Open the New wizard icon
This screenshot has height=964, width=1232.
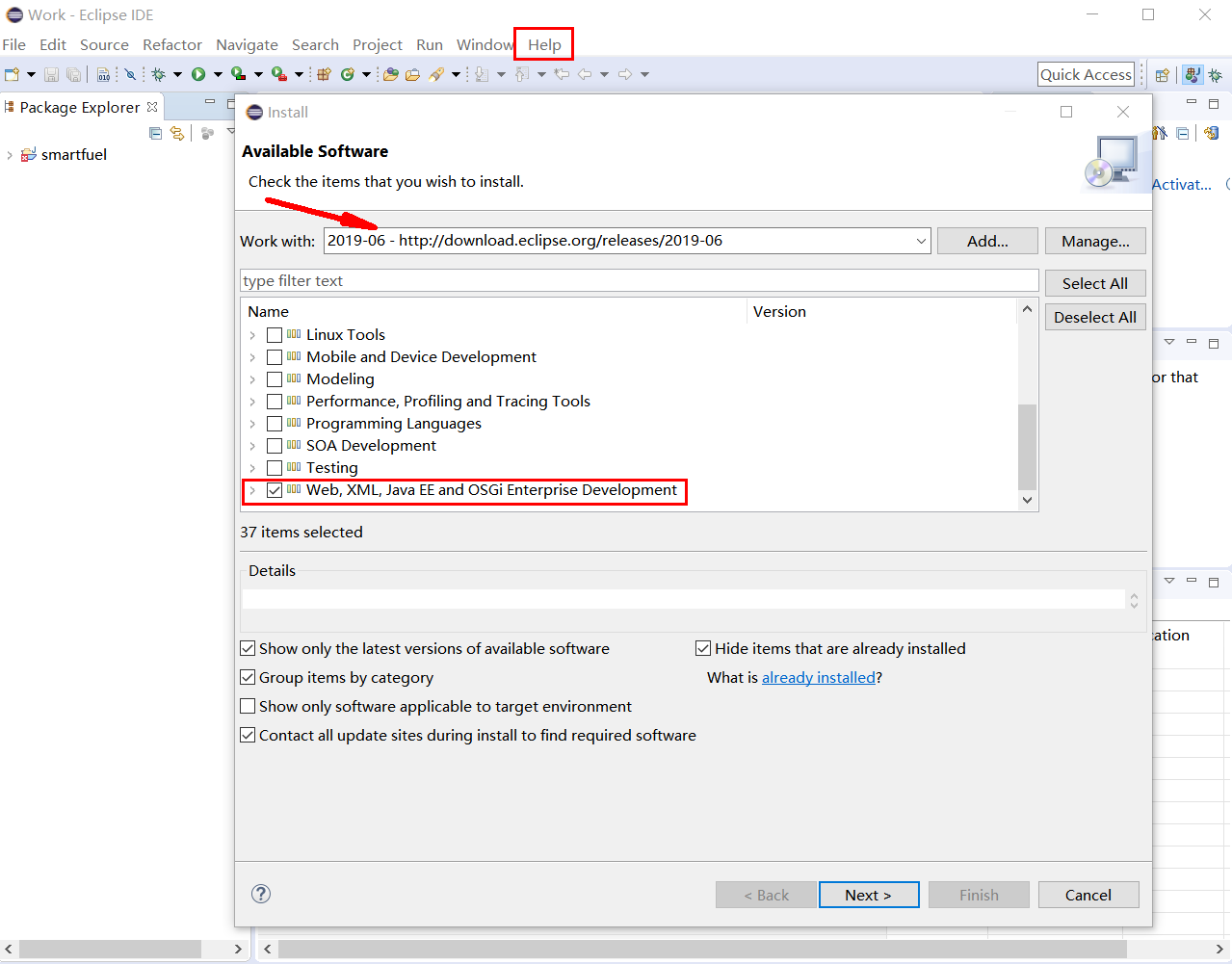click(x=12, y=74)
